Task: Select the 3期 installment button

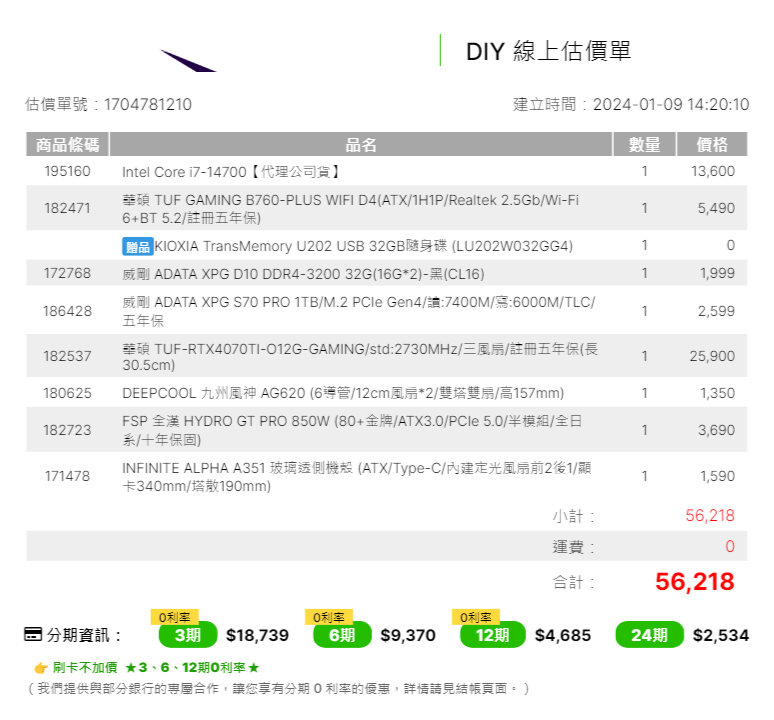Action: point(188,635)
